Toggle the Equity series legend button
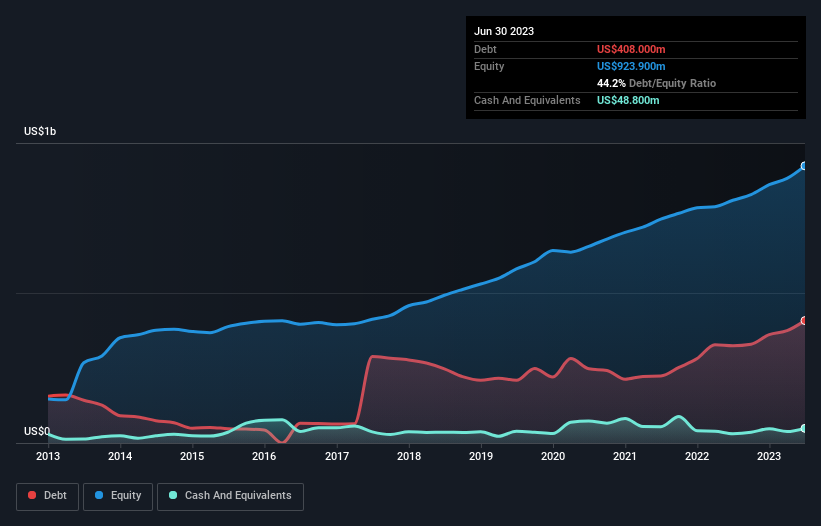The height and width of the screenshot is (526, 821). pos(118,496)
